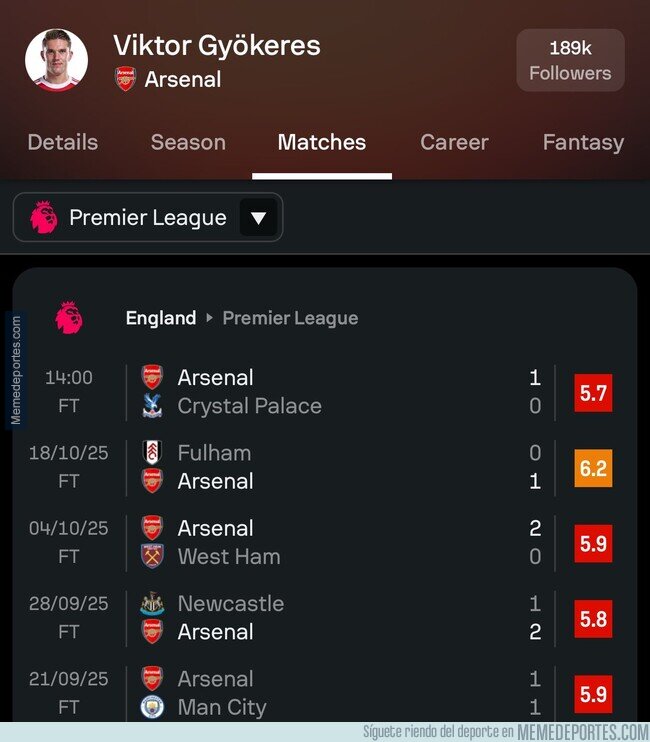Switch to the Season tab
650x742 pixels.
point(188,142)
